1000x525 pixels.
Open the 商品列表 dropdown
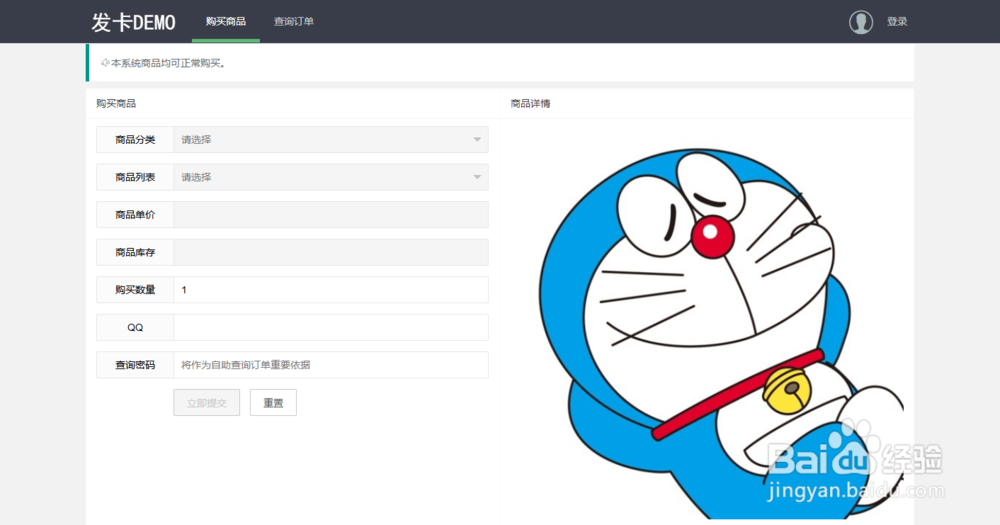tap(331, 177)
